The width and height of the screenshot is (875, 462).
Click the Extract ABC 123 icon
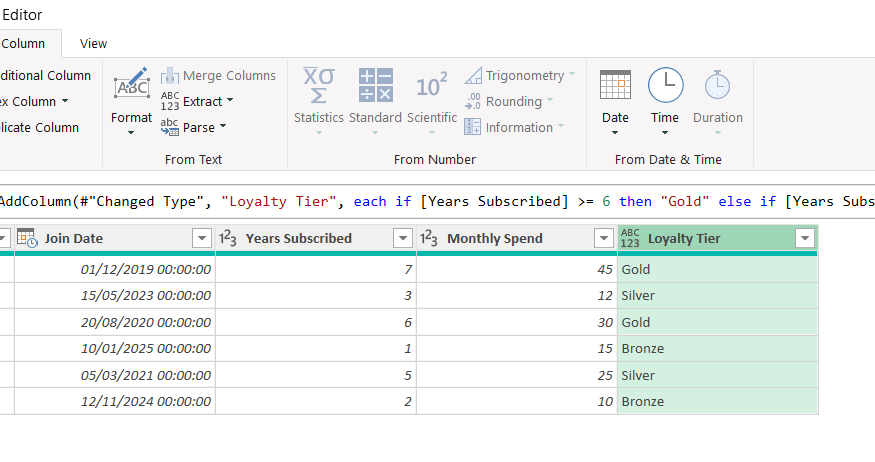170,102
